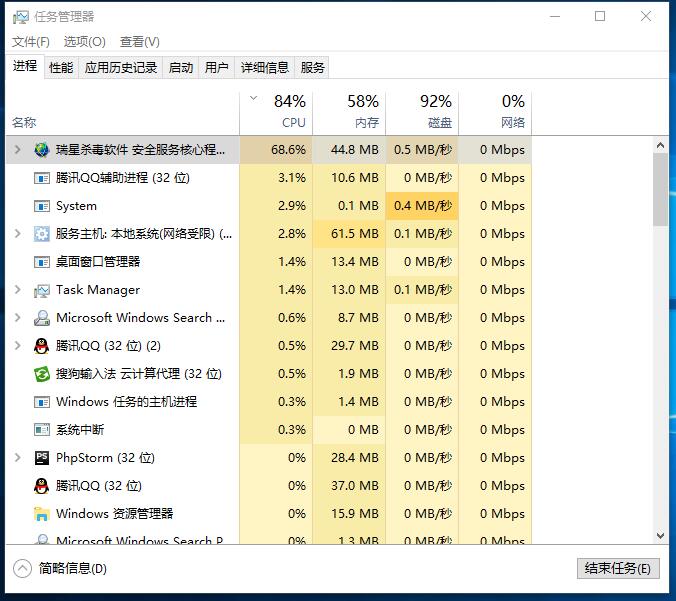Switch to the 性能 tab
The image size is (676, 601).
(61, 68)
